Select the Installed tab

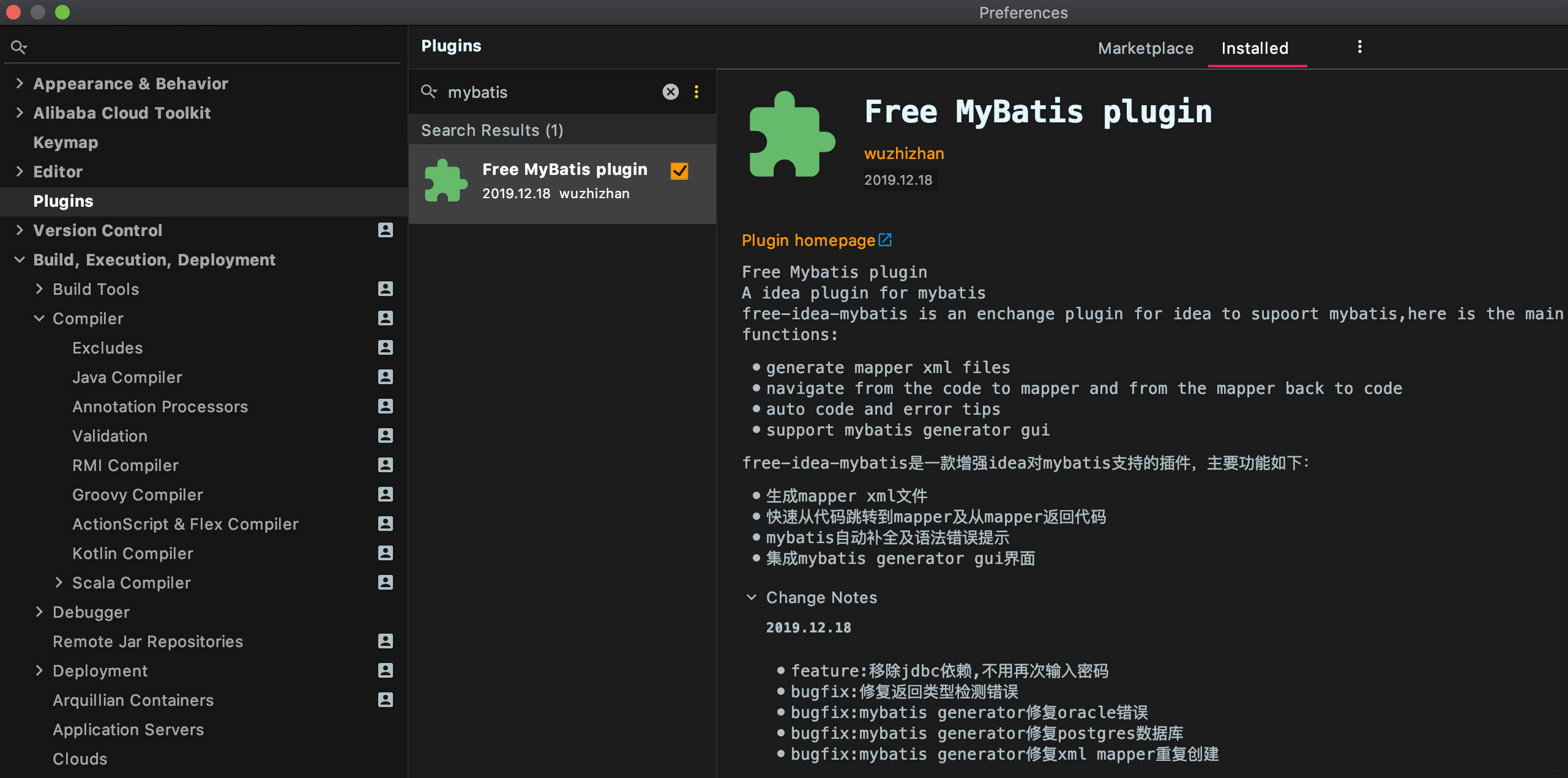pos(1255,48)
